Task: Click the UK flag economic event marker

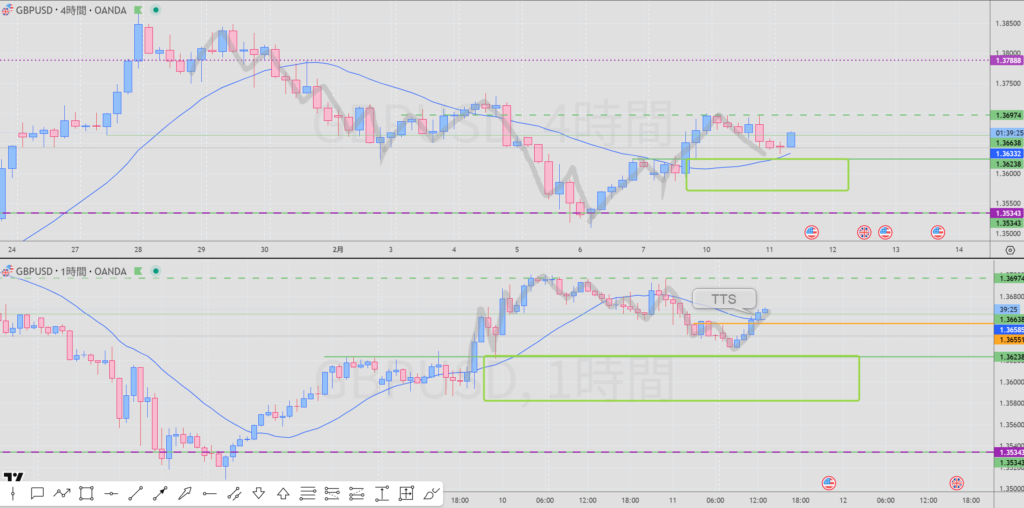Action: pos(864,232)
